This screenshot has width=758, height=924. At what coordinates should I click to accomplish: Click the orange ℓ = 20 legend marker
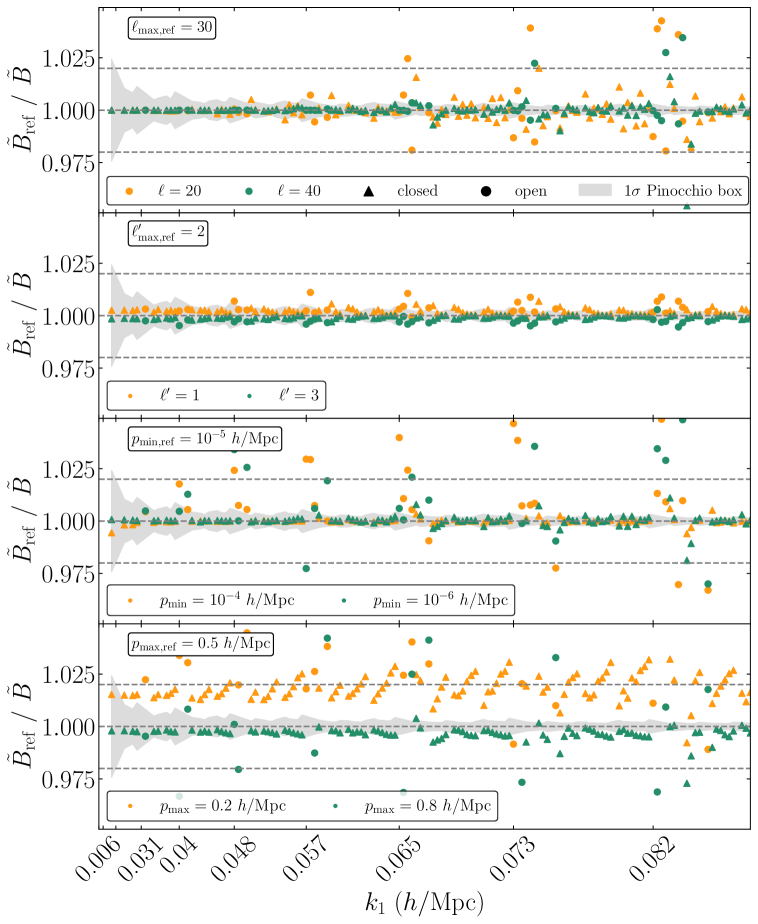(130, 191)
